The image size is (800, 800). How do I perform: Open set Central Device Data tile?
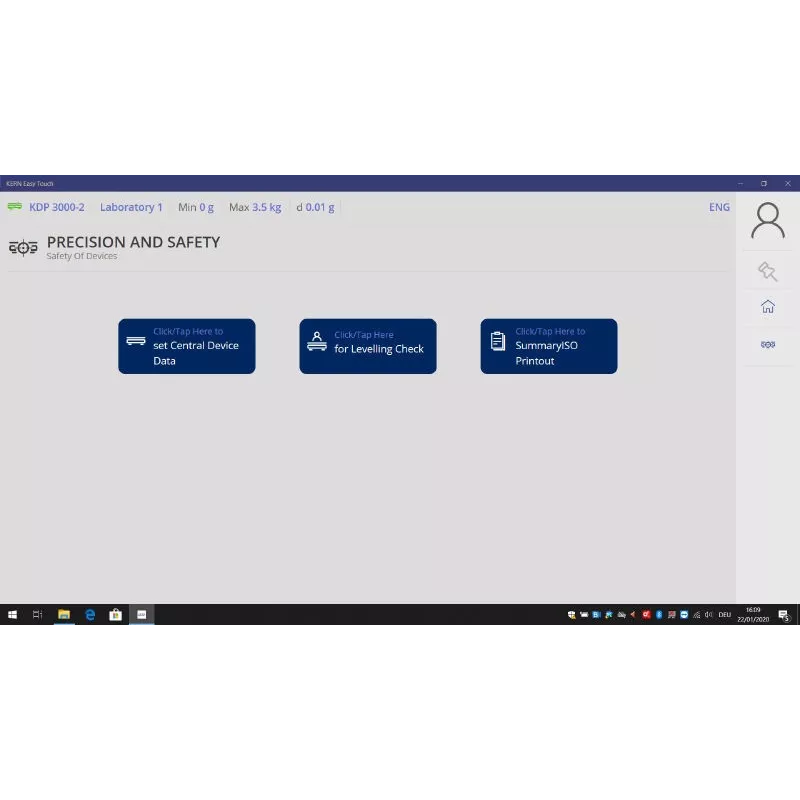point(187,346)
